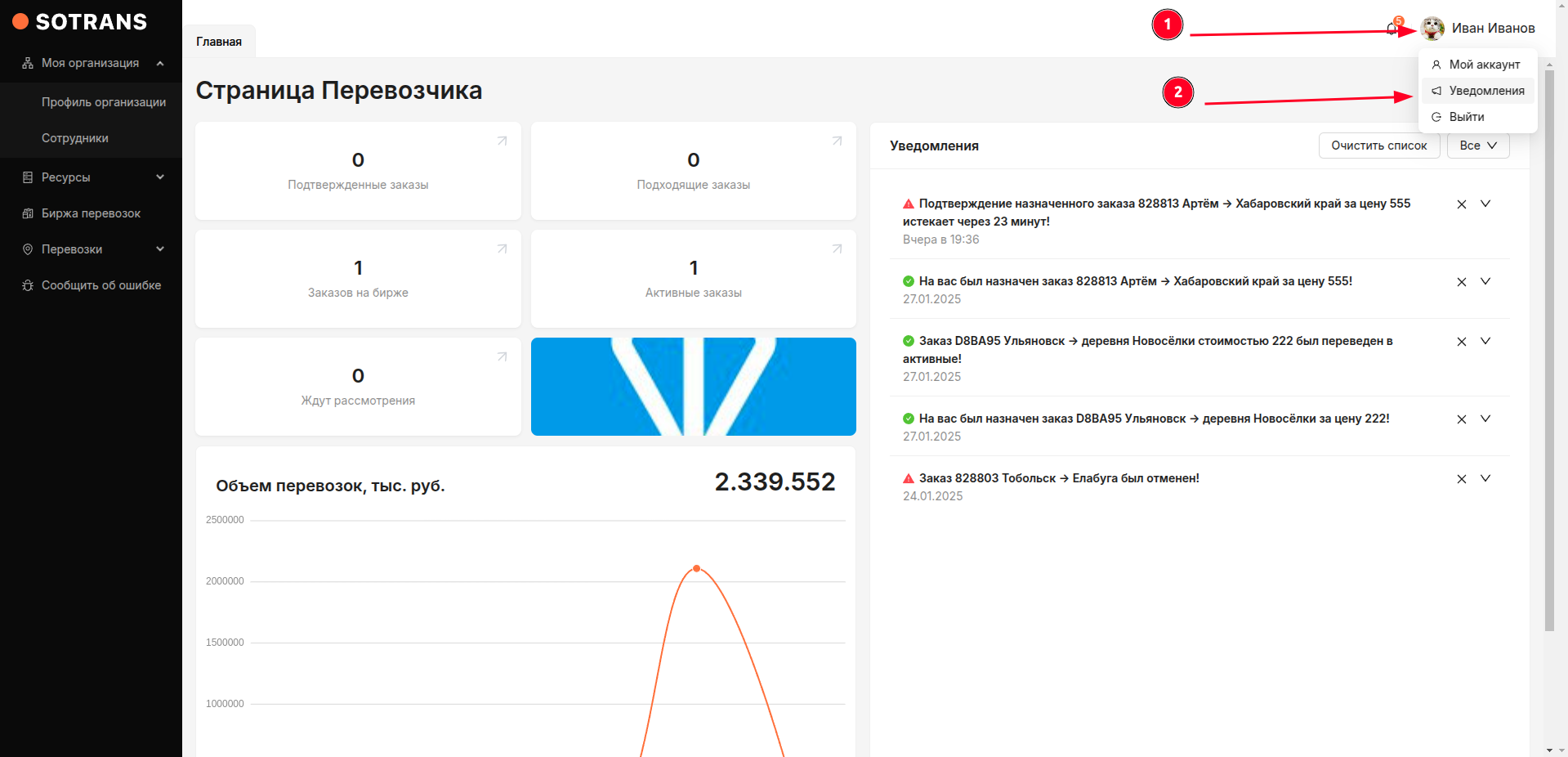This screenshot has height=757, width=1568.
Task: Switch to the Главная tab
Action: (x=219, y=42)
